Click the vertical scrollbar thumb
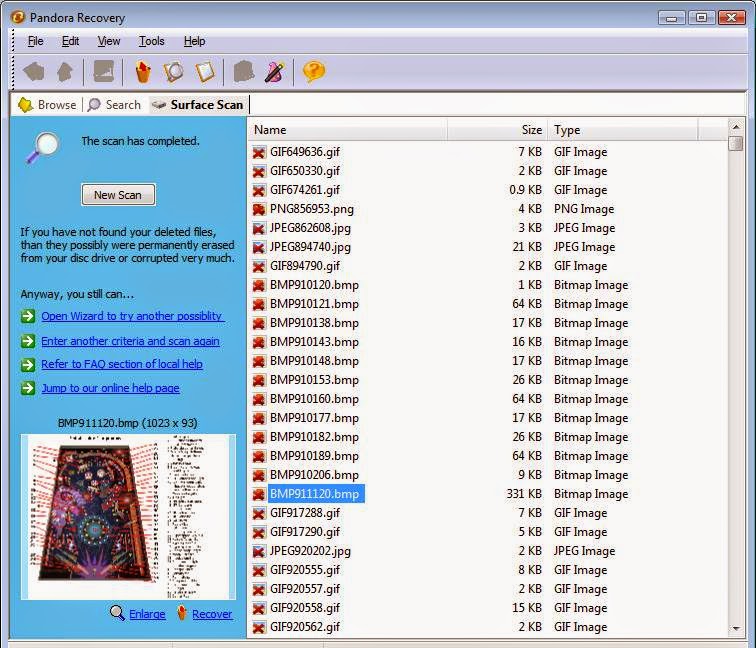 pyautogui.click(x=736, y=144)
